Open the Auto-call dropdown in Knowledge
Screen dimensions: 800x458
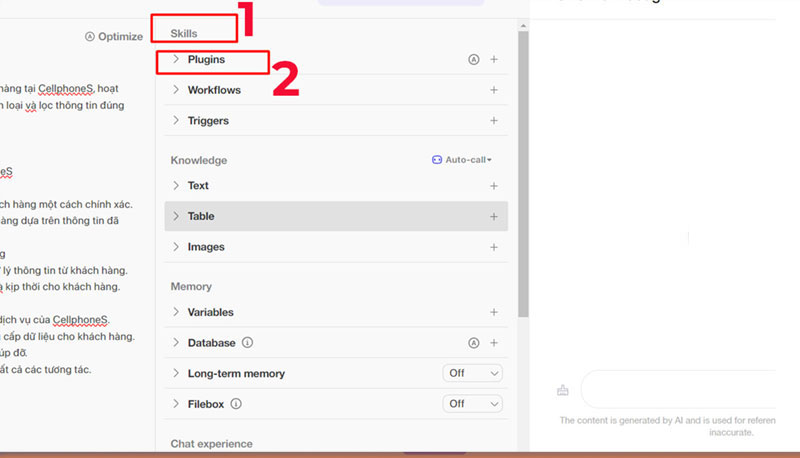(x=462, y=160)
